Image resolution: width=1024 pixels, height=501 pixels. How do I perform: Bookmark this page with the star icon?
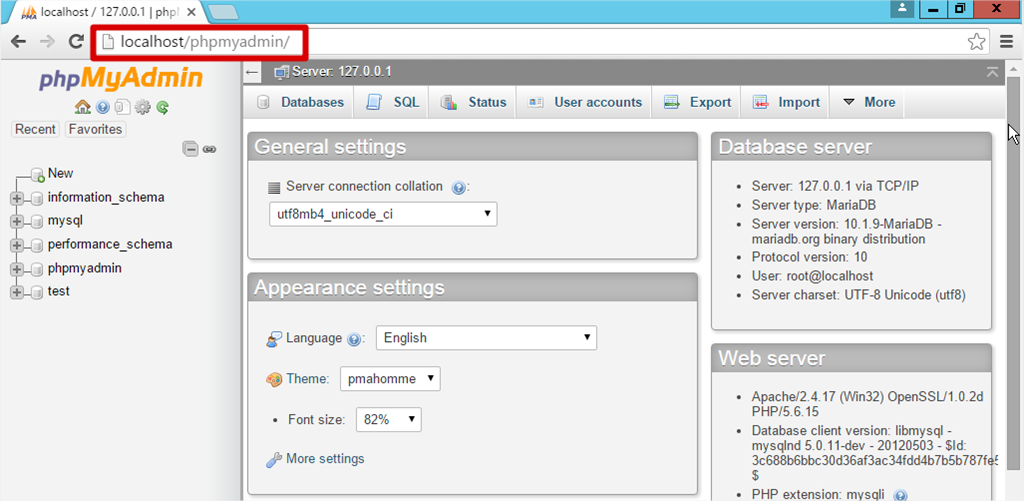[x=976, y=42]
